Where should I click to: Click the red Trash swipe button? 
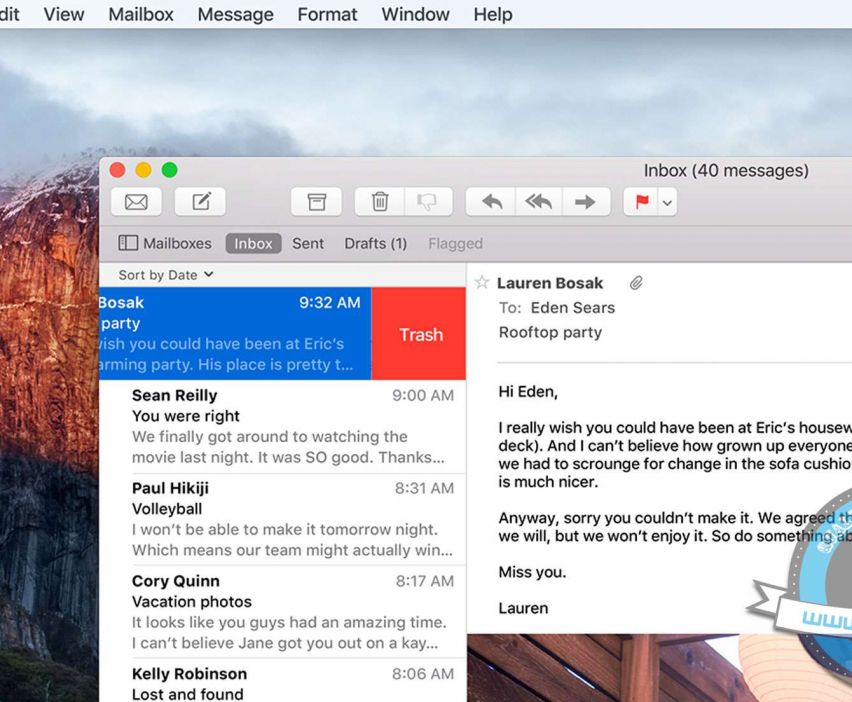420,334
